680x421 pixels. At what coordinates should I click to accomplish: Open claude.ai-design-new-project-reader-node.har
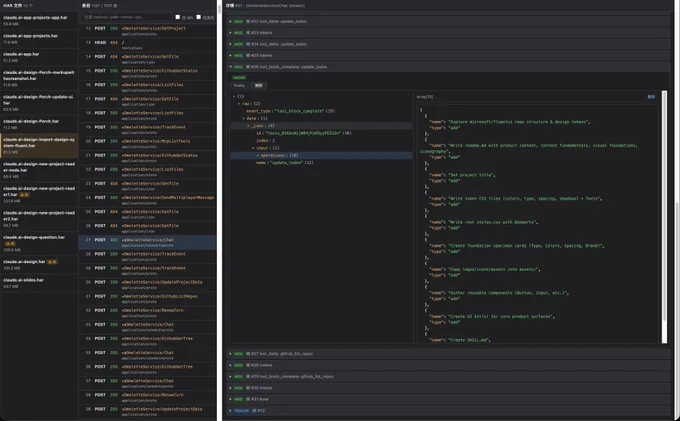pyautogui.click(x=39, y=170)
